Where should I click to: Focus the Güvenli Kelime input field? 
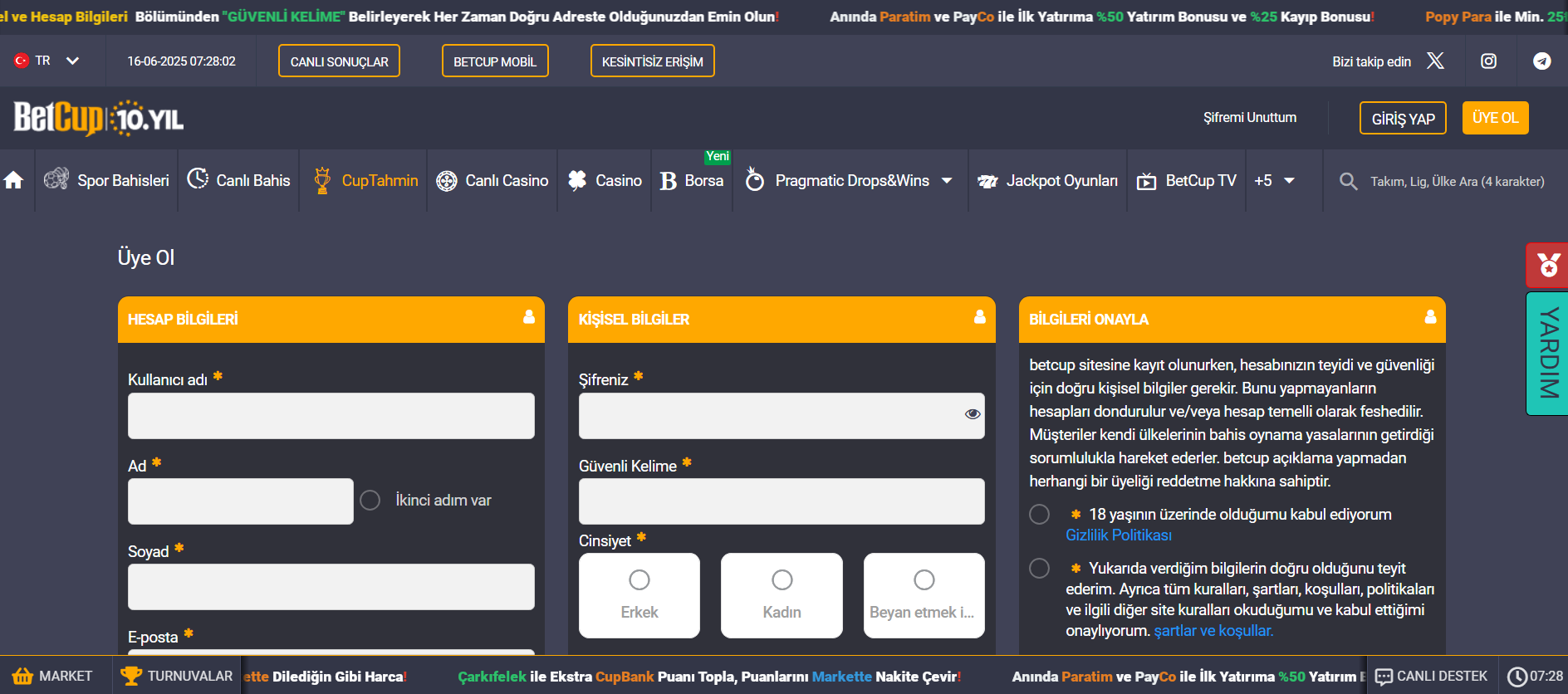pos(782,501)
